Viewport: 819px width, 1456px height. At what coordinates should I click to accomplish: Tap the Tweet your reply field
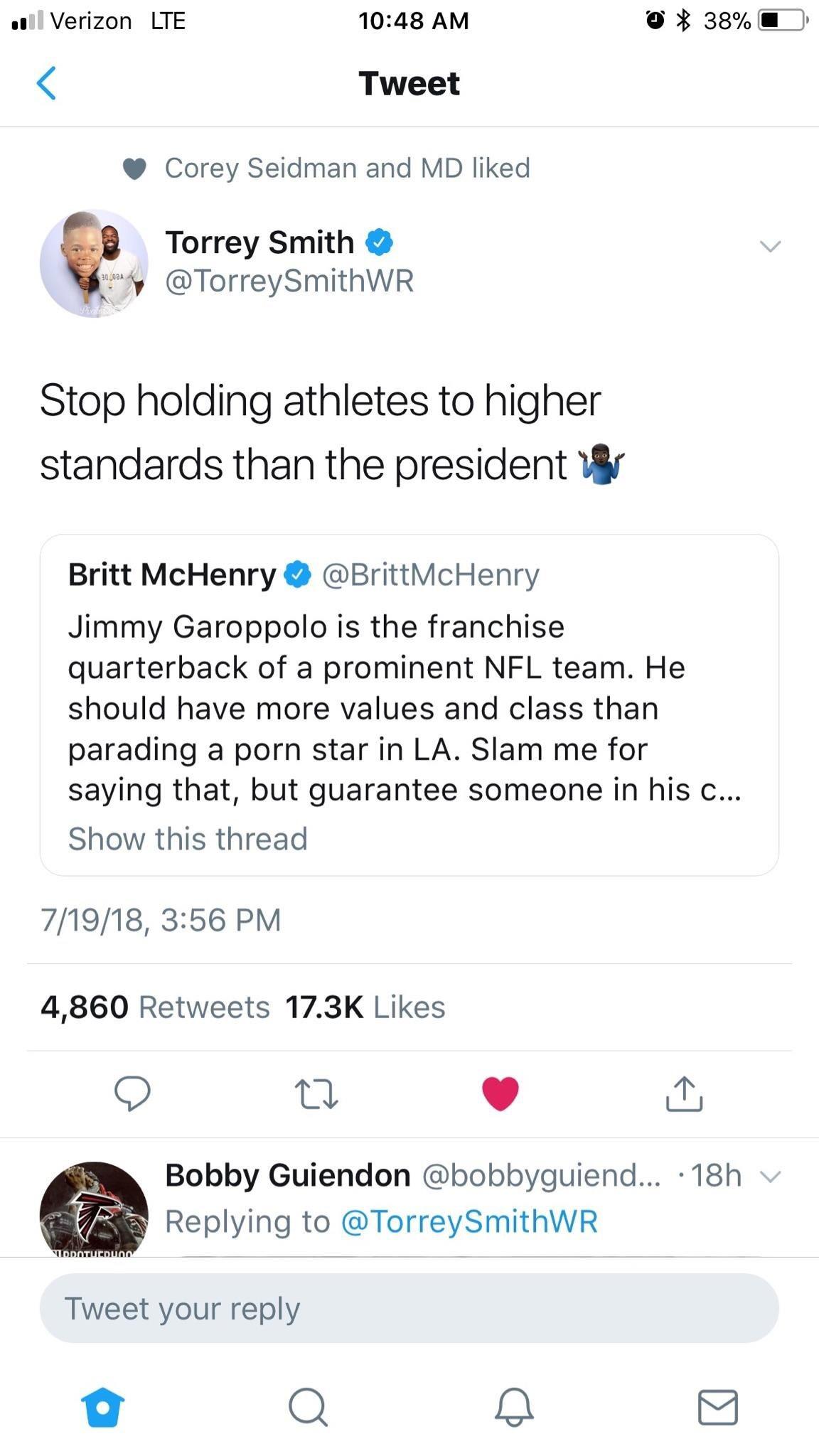(409, 1308)
